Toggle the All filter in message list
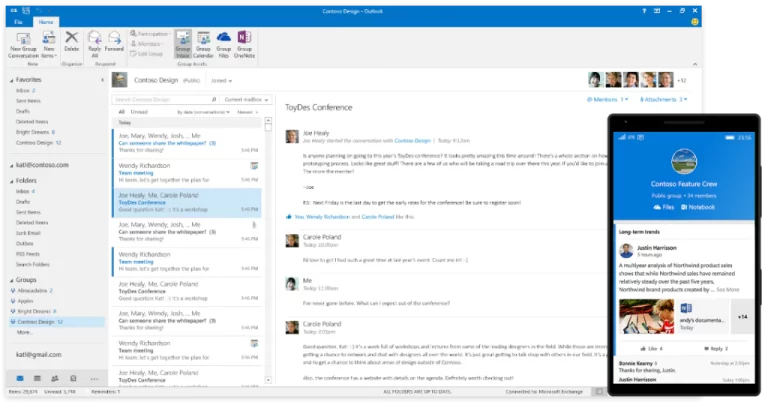 [121, 112]
